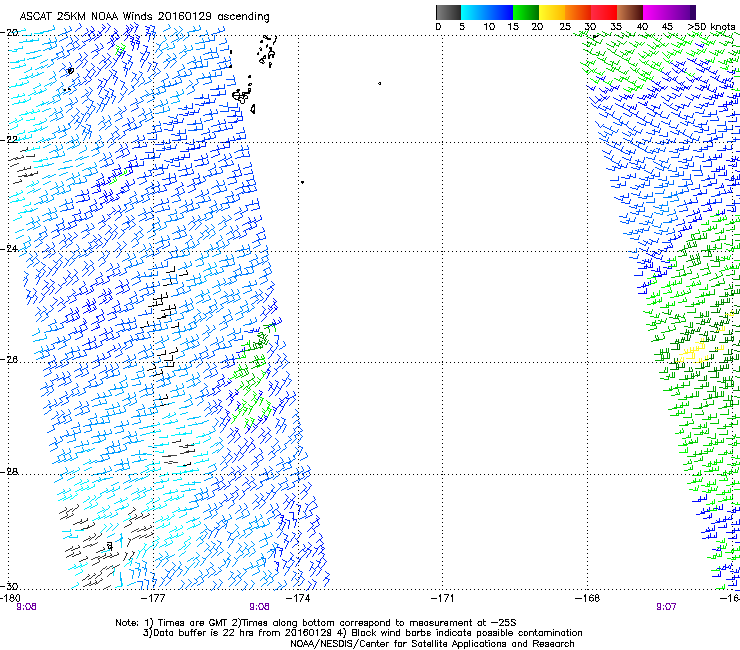Click the -177 longitude axis label
The width and height of the screenshot is (740, 650).
click(x=153, y=598)
